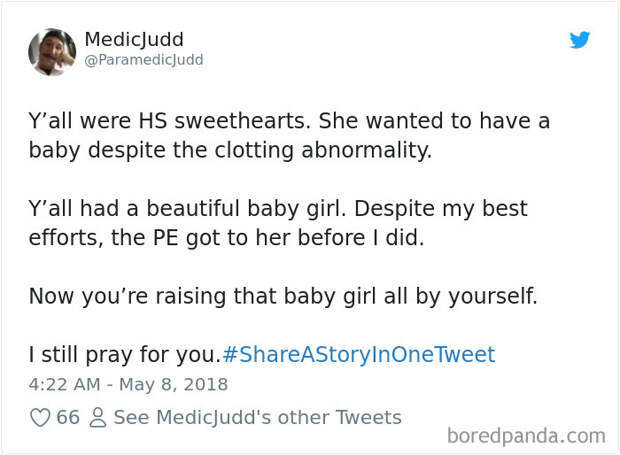Click the 66 likes count

(x=68, y=417)
